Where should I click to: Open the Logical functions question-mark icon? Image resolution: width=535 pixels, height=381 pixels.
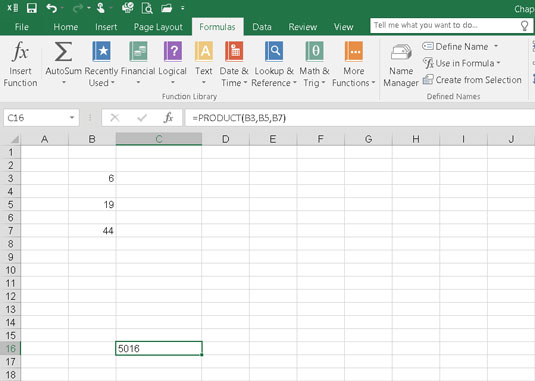(173, 51)
